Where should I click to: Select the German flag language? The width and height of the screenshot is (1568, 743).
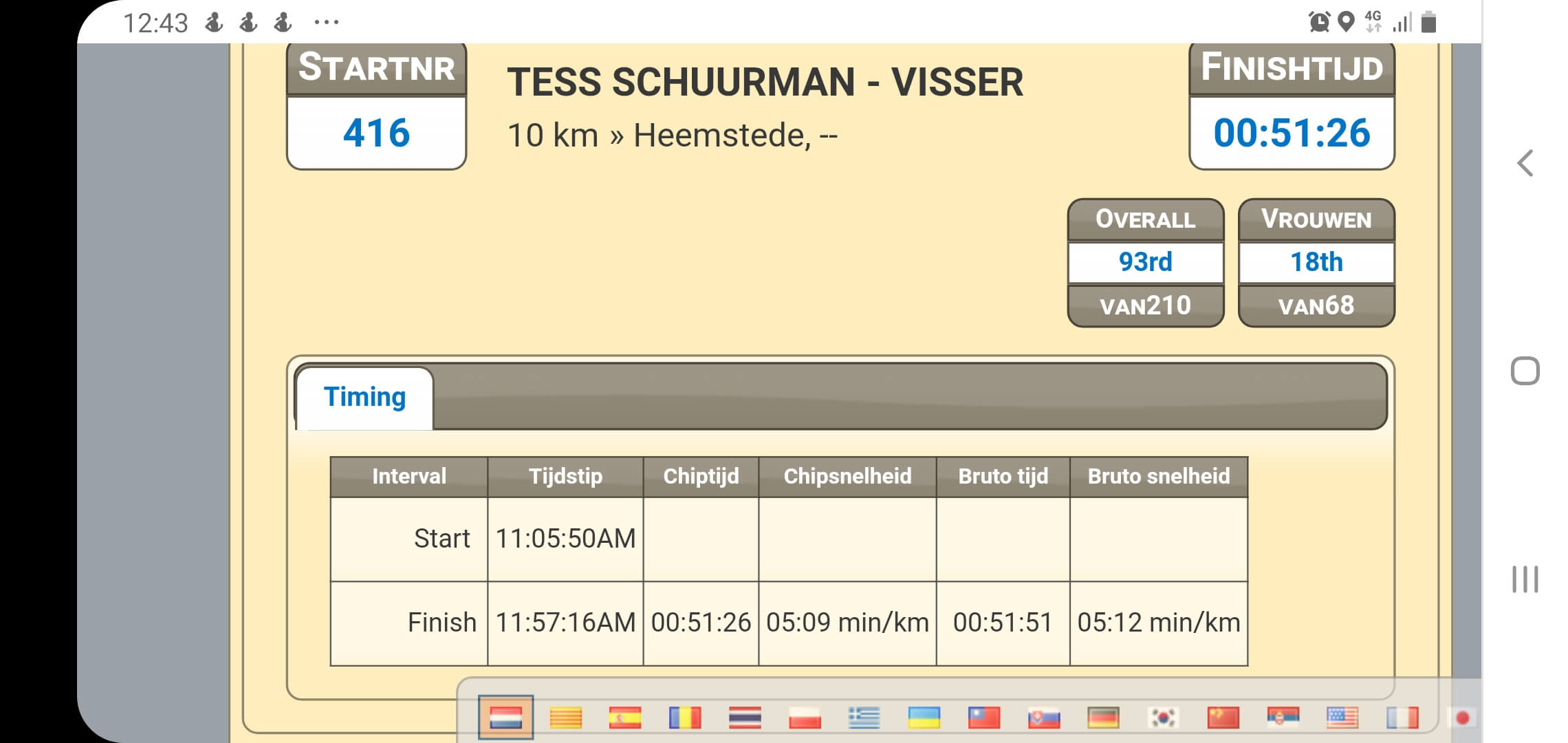pyautogui.click(x=1103, y=718)
